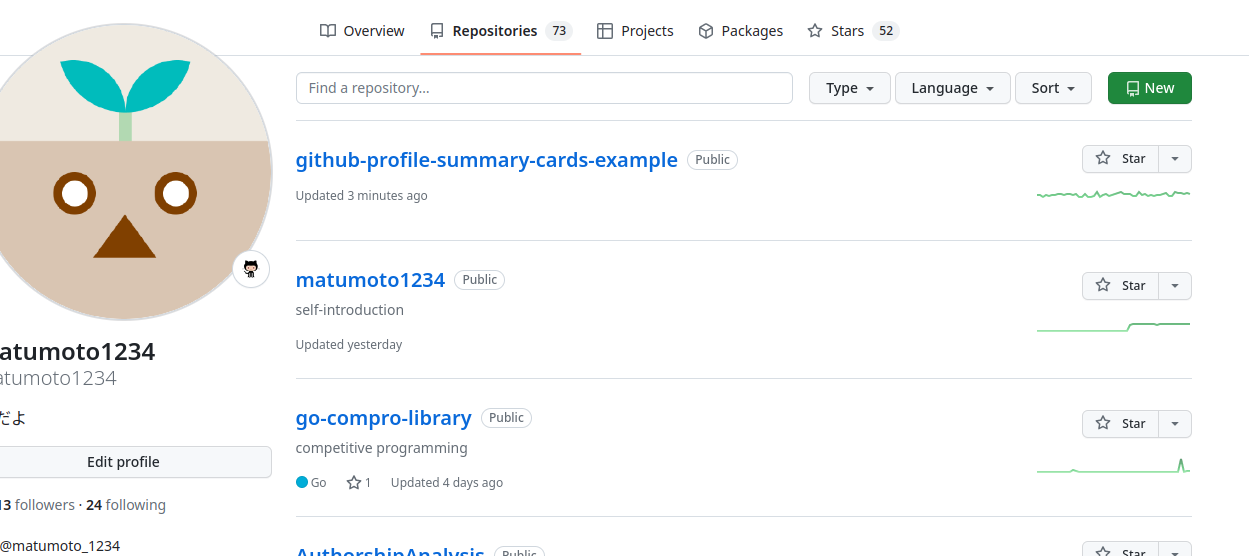
Task: Click the 'competitive programming' description
Action: pyautogui.click(x=382, y=448)
